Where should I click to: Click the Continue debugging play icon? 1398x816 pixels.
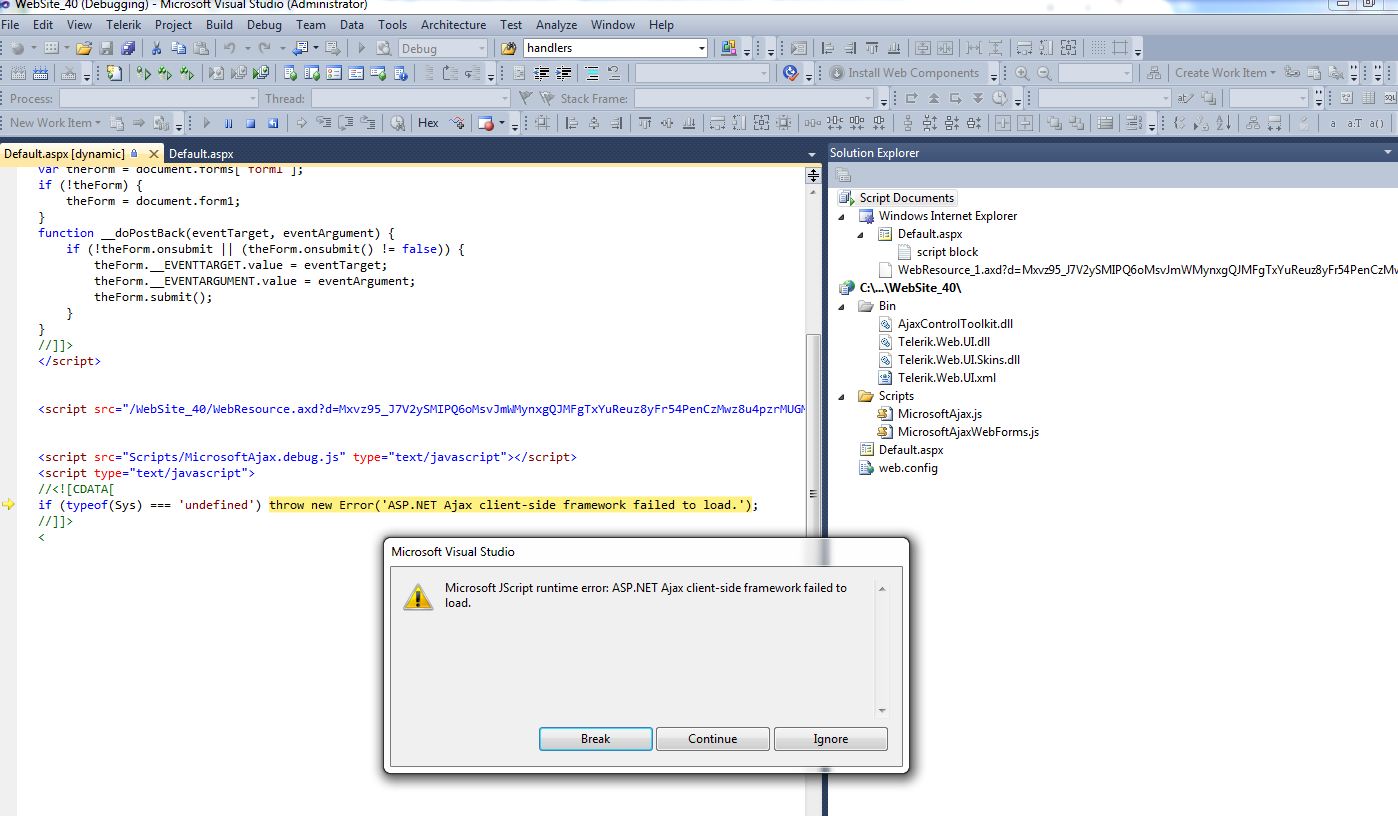(x=206, y=123)
